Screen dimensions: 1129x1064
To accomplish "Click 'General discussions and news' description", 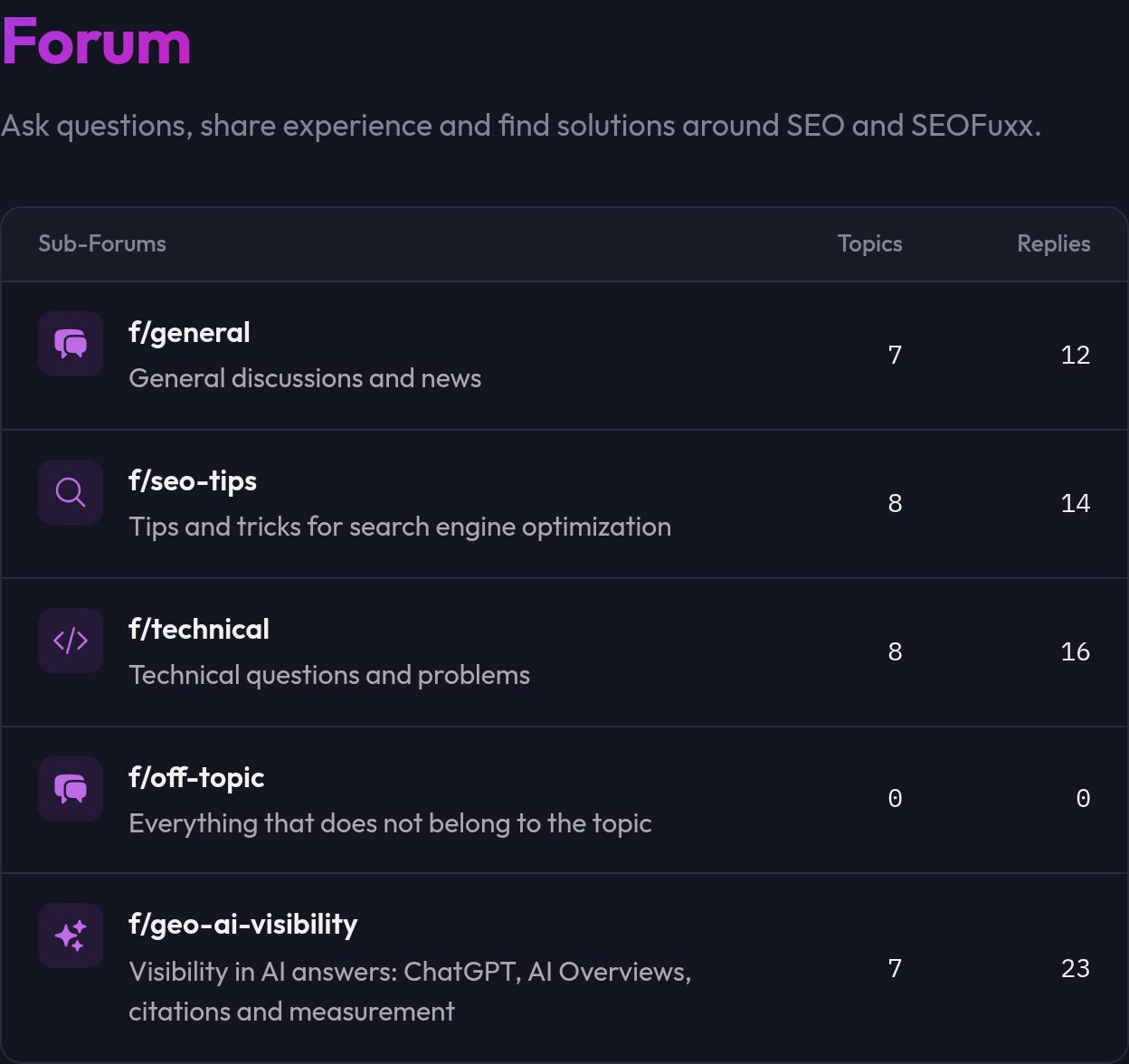I will coord(305,378).
